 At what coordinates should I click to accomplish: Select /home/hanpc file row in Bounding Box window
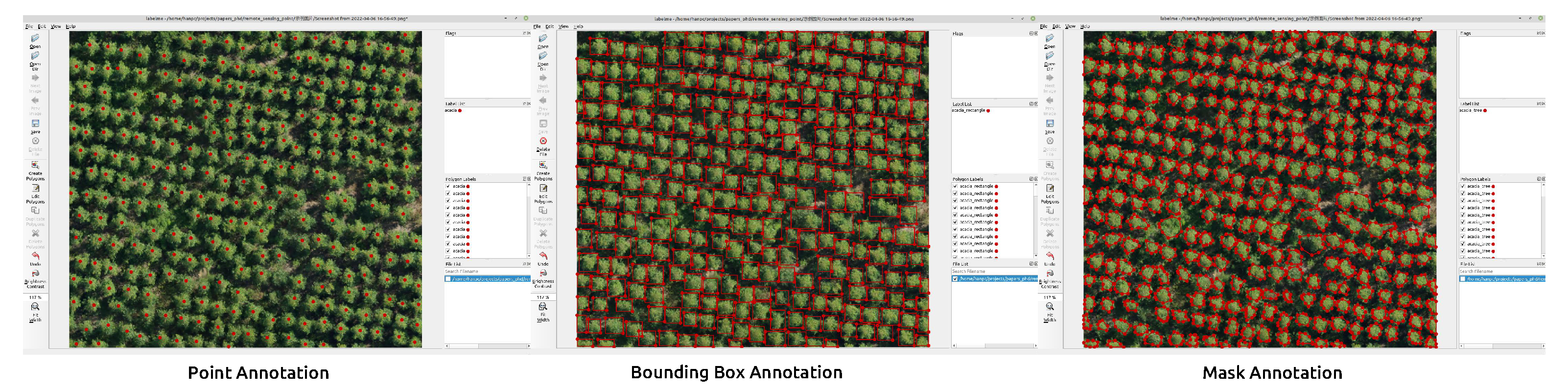[x=995, y=279]
